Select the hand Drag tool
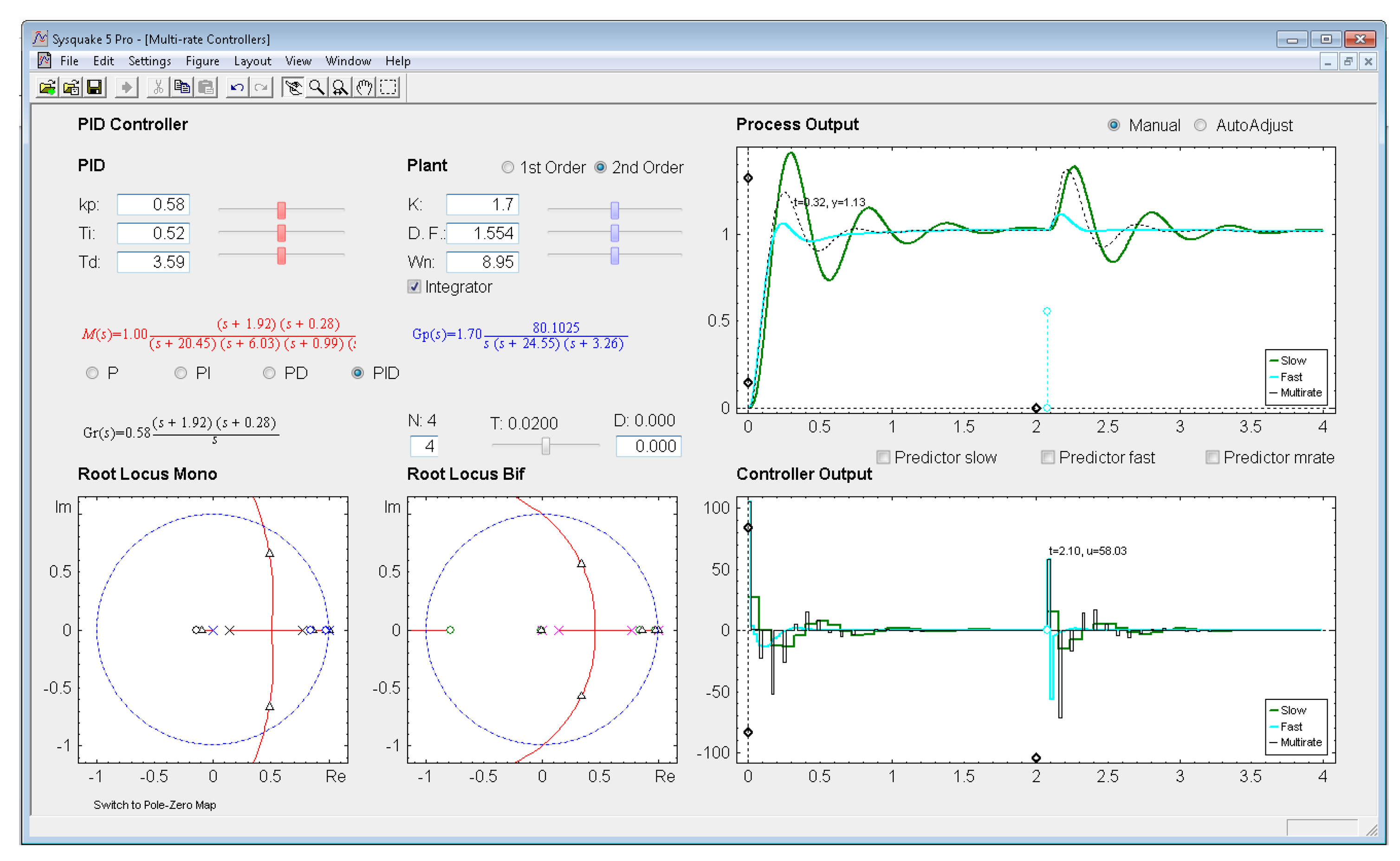Image resolution: width=1400 pixels, height=861 pixels. point(364,87)
